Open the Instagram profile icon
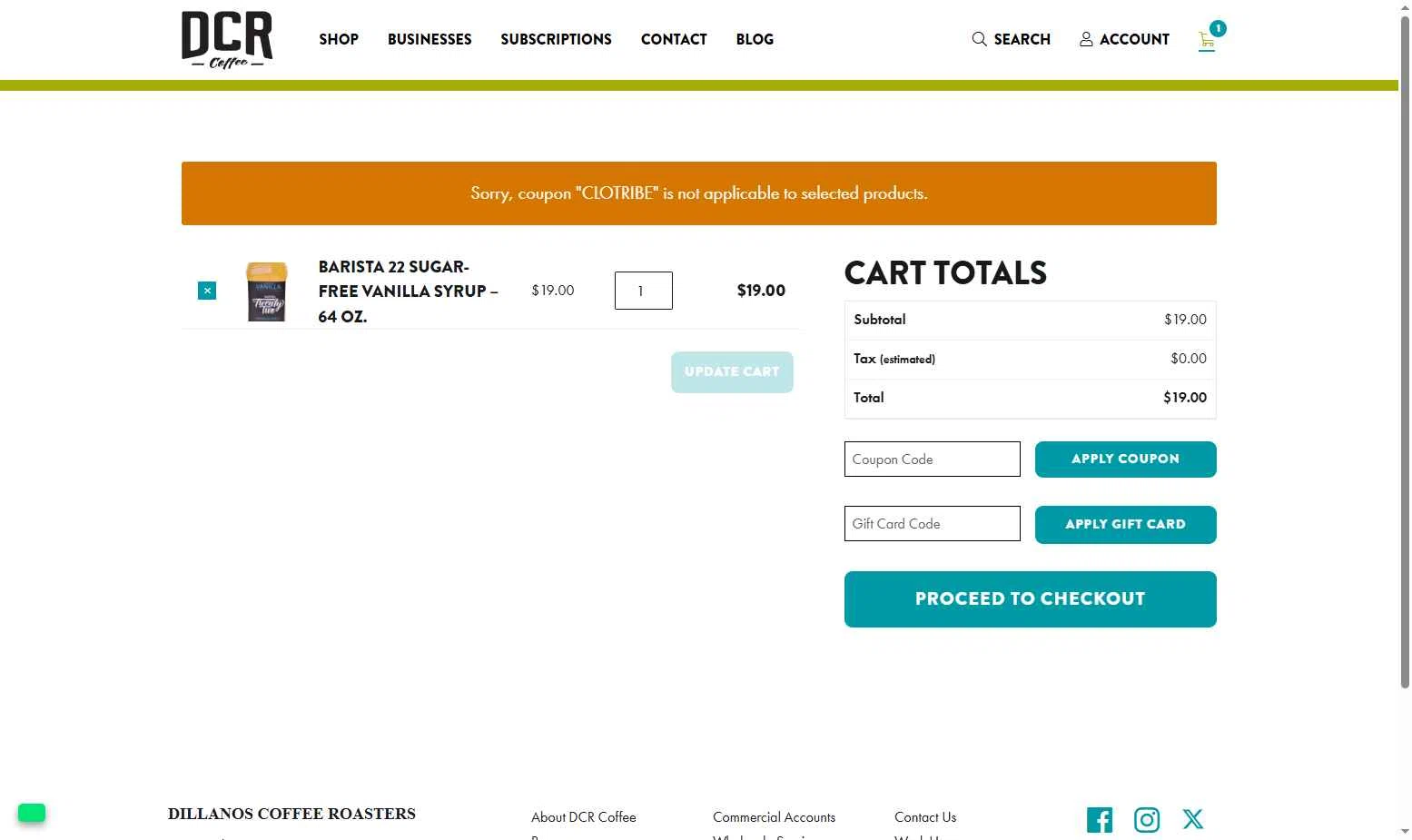 (1147, 820)
